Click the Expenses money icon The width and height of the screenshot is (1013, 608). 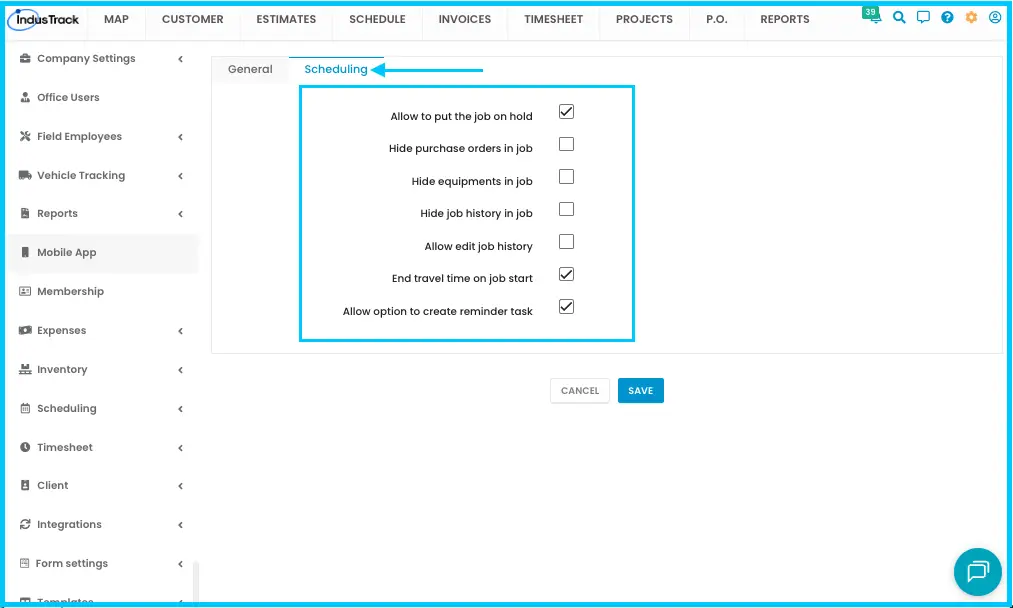(25, 330)
